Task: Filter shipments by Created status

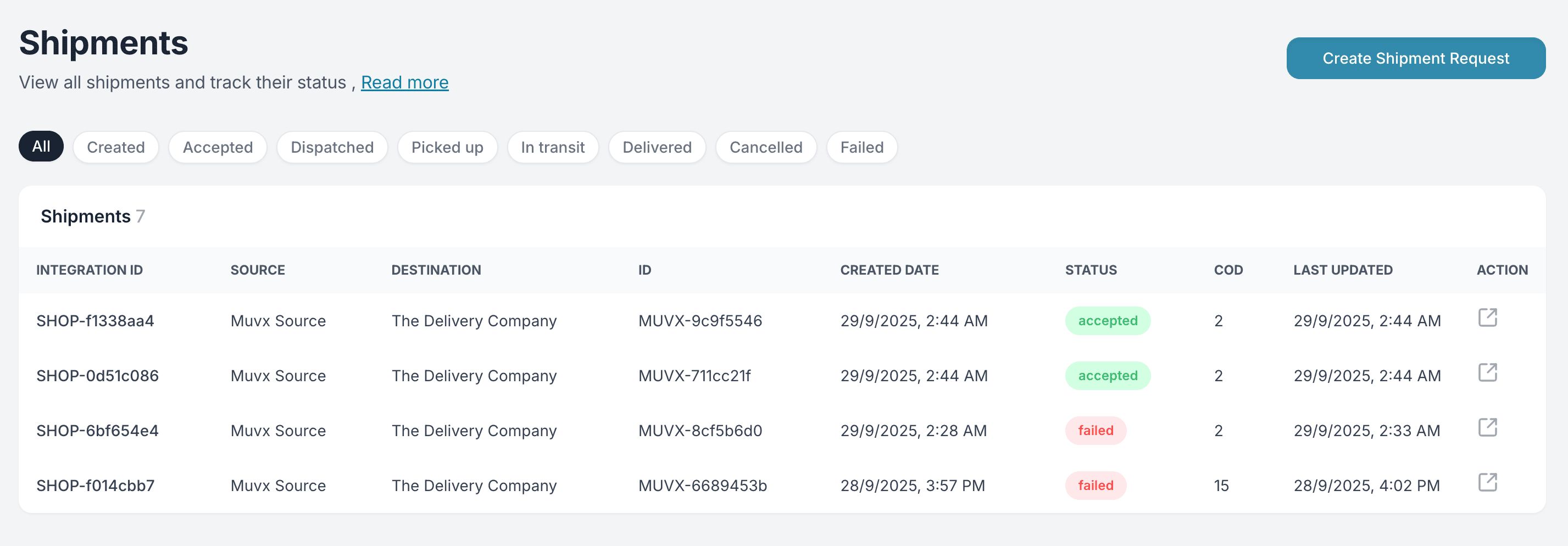Action: coord(116,147)
